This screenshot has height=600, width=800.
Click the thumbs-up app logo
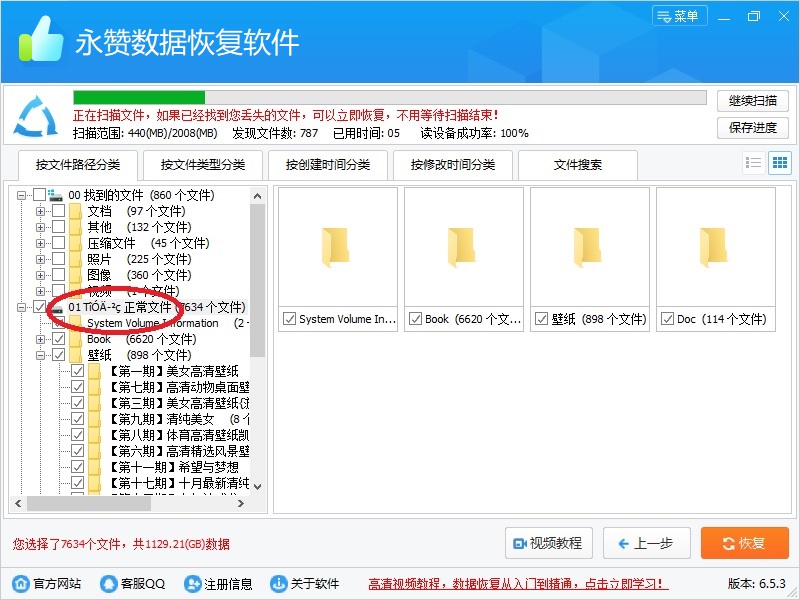(x=41, y=40)
